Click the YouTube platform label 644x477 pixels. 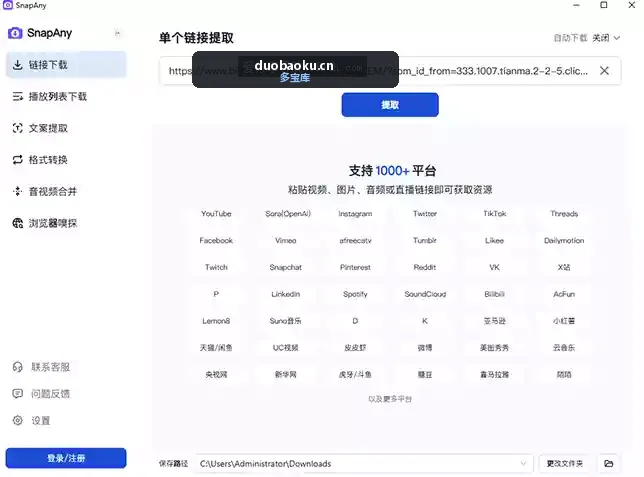(x=216, y=214)
